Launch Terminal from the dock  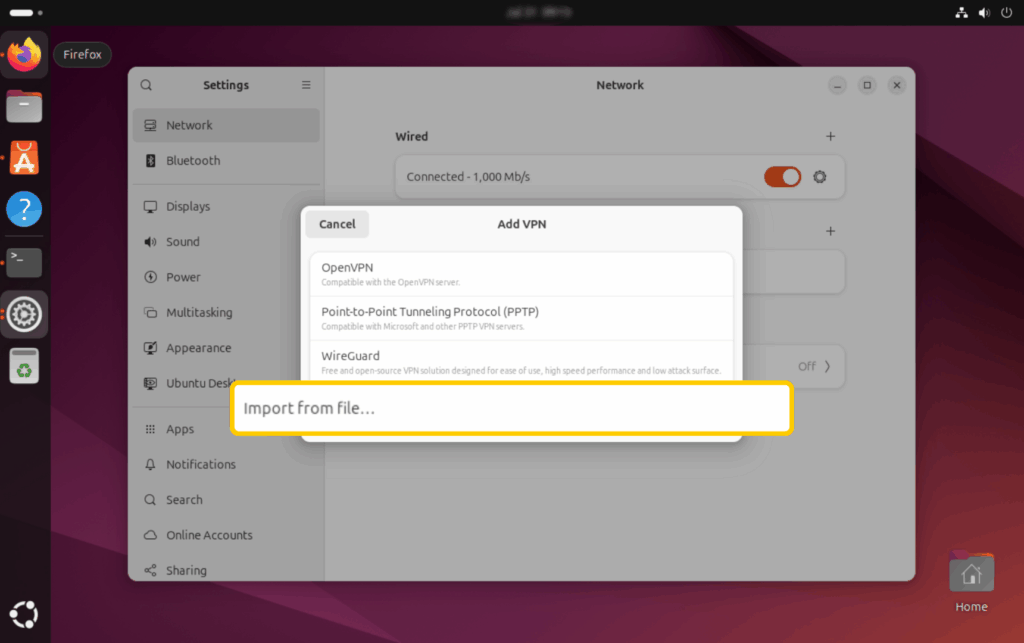point(24,262)
